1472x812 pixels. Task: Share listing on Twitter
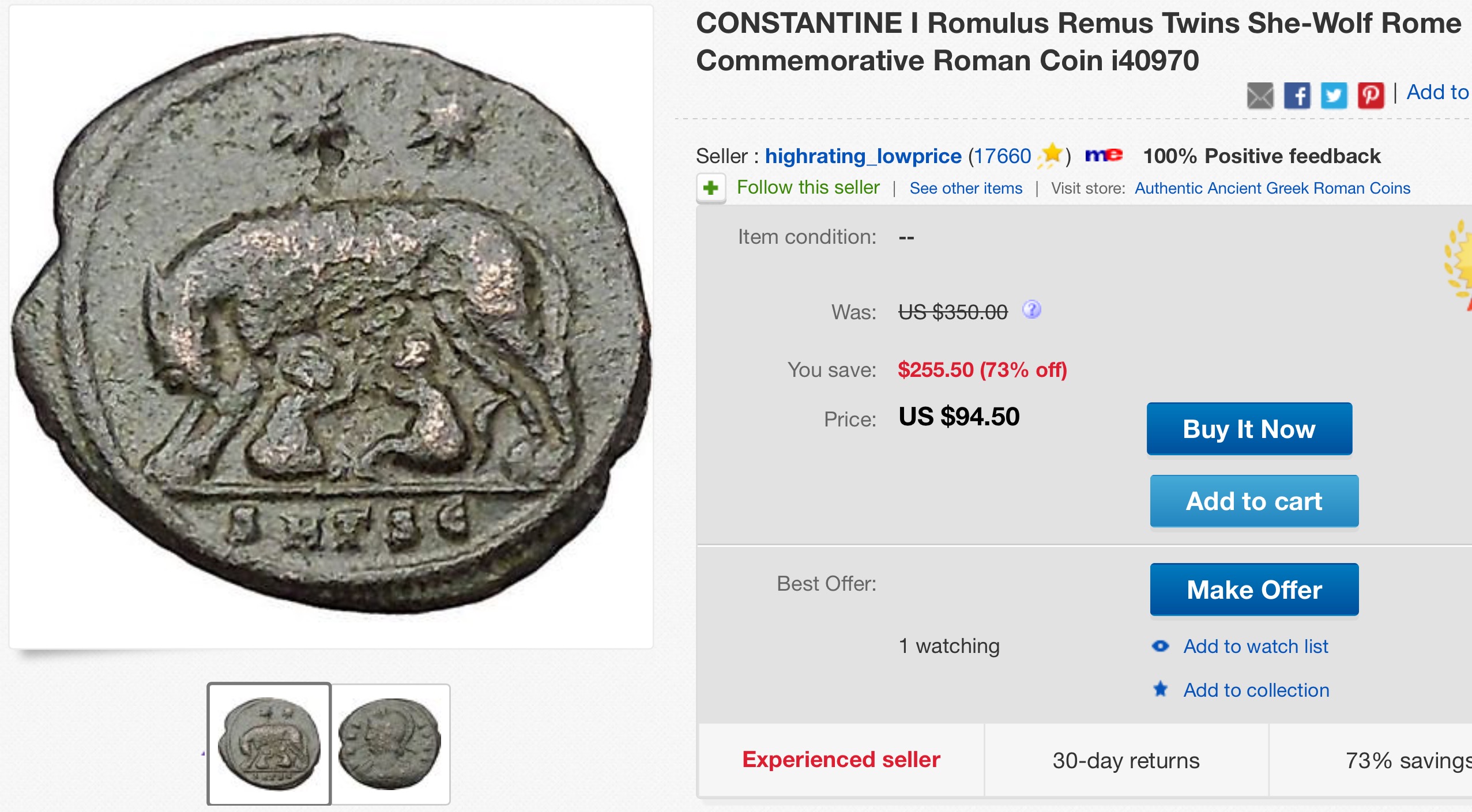click(x=1334, y=96)
